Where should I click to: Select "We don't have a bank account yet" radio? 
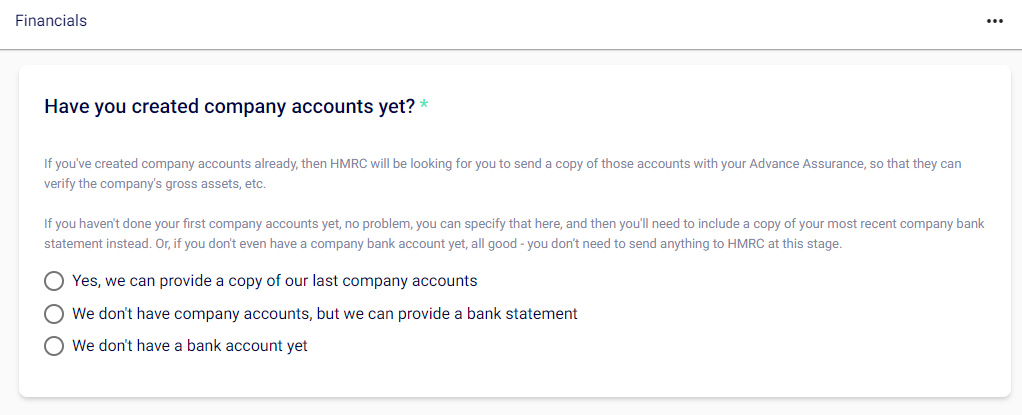pos(55,347)
